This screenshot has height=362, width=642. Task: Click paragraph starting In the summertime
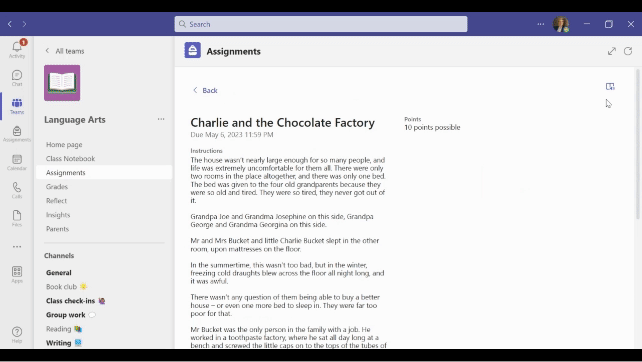287,273
